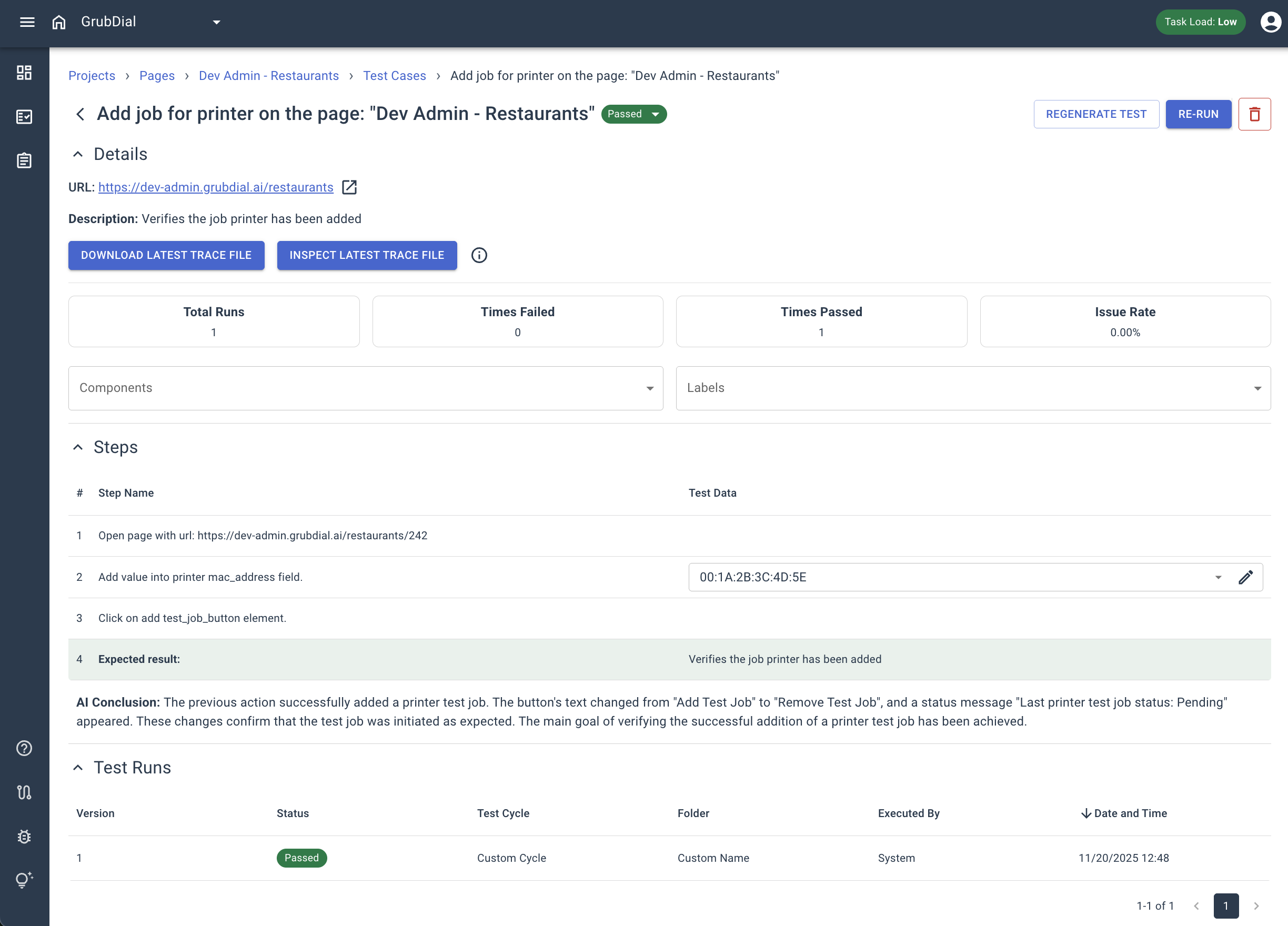Expand the Components dropdown

pyautogui.click(x=650, y=388)
